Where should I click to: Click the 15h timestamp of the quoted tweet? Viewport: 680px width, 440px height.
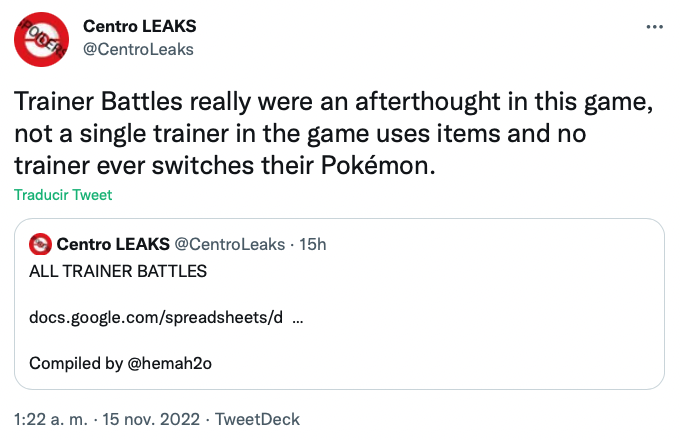[313, 244]
